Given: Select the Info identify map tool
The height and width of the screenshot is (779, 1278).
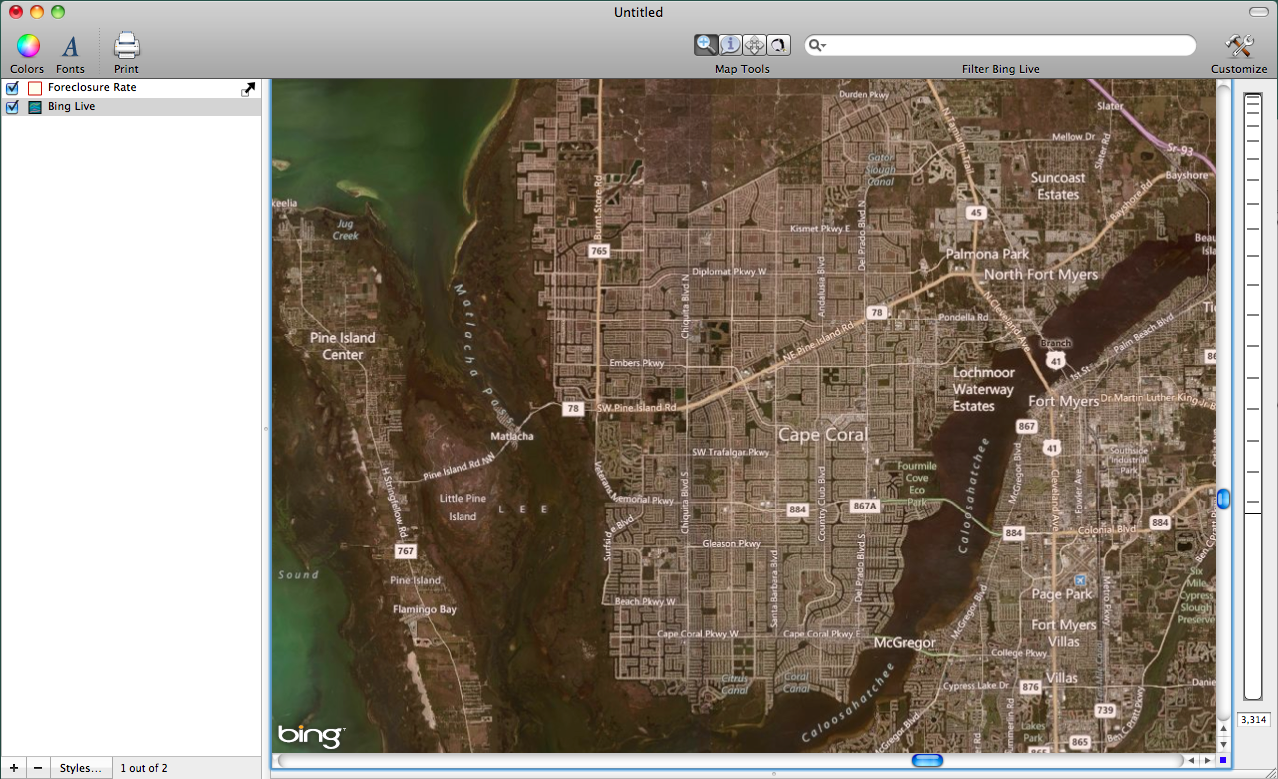Looking at the screenshot, I should point(731,45).
